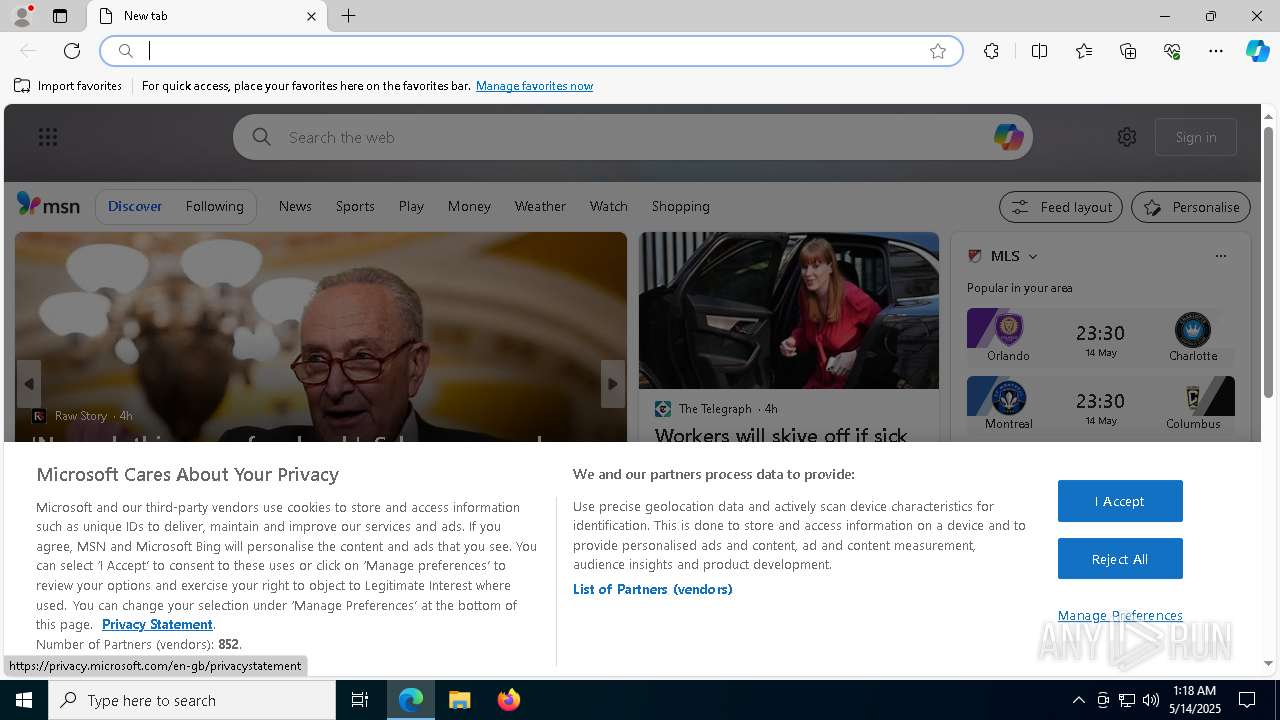Screen dimensions: 1280x720
Task: Open Montreal vs Columbus match
Action: [1101, 405]
